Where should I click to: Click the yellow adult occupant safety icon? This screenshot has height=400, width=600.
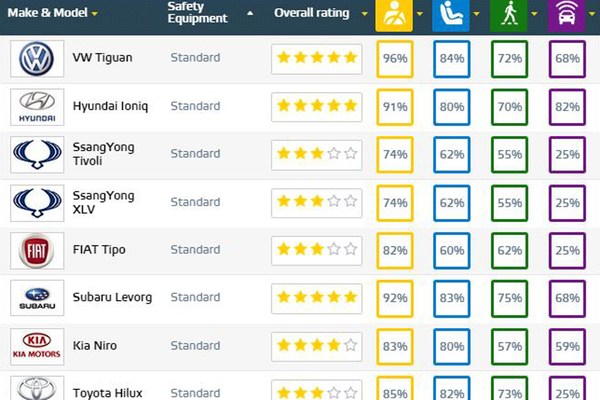click(394, 15)
